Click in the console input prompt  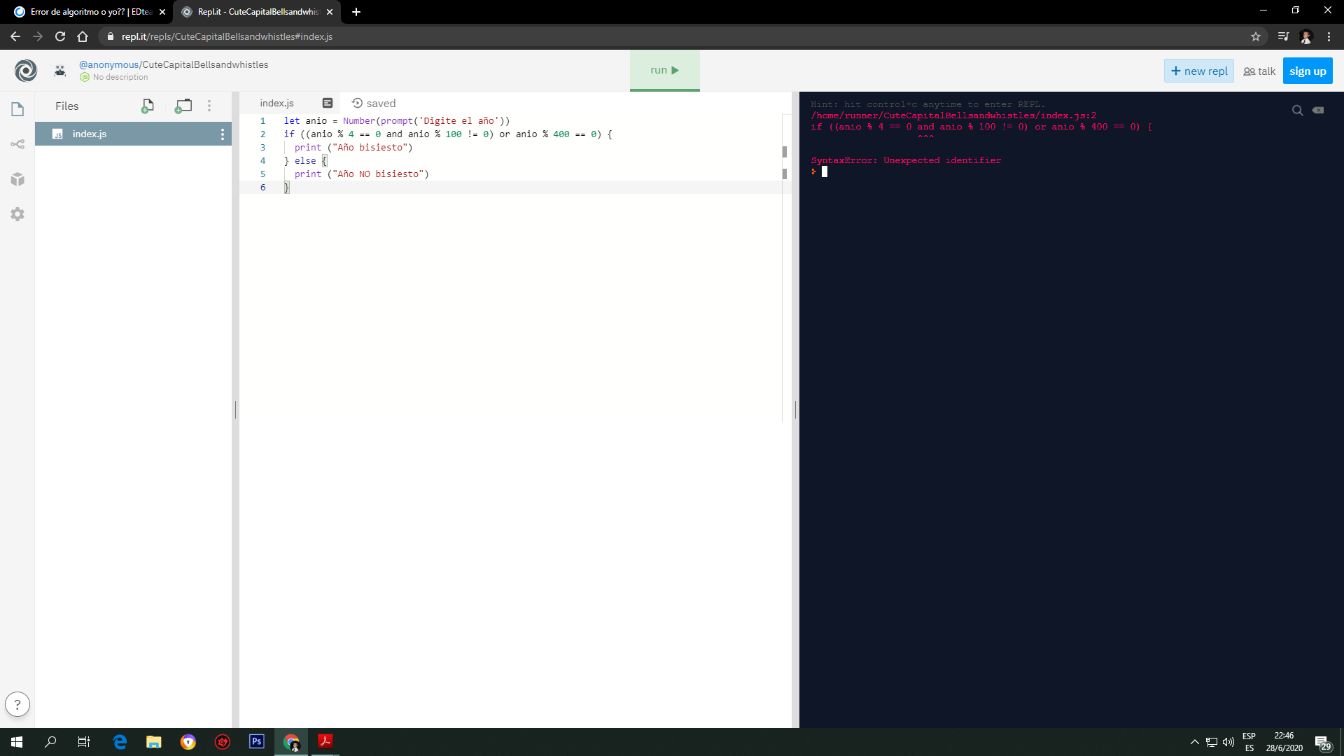tap(824, 172)
